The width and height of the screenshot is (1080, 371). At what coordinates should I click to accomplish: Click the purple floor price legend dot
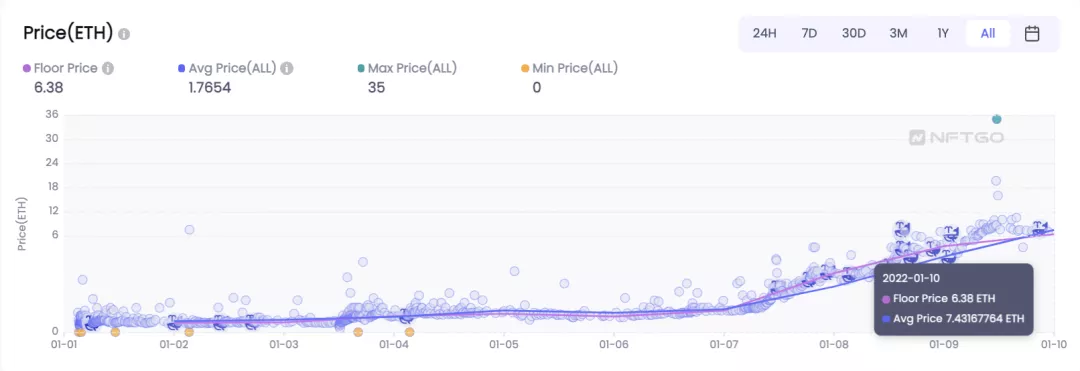click(27, 68)
